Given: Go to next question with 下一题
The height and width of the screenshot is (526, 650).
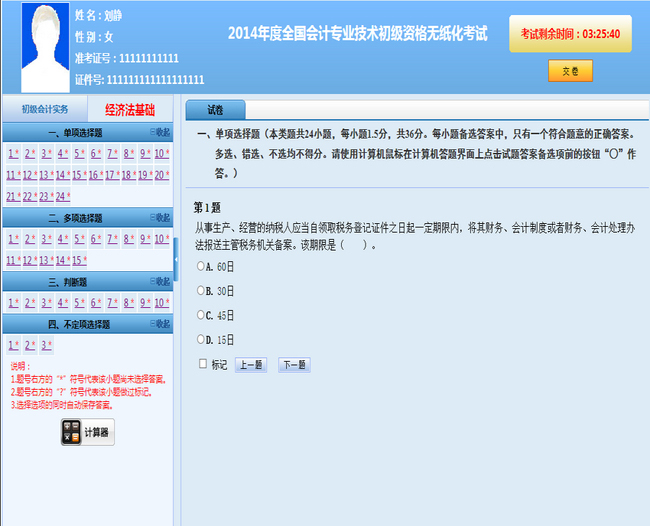Looking at the screenshot, I should [x=294, y=365].
